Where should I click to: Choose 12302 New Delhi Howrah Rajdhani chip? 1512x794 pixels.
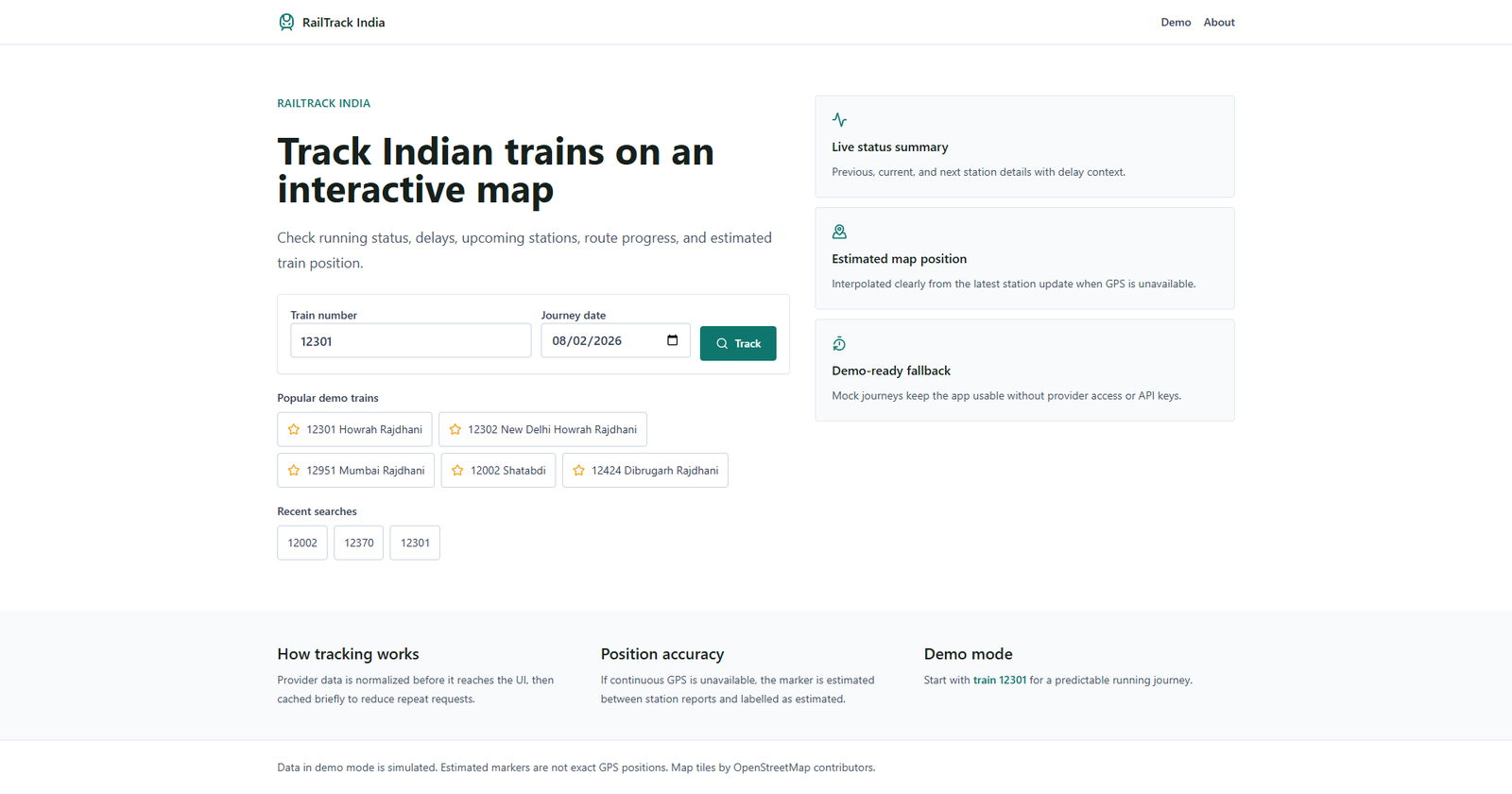click(x=542, y=429)
